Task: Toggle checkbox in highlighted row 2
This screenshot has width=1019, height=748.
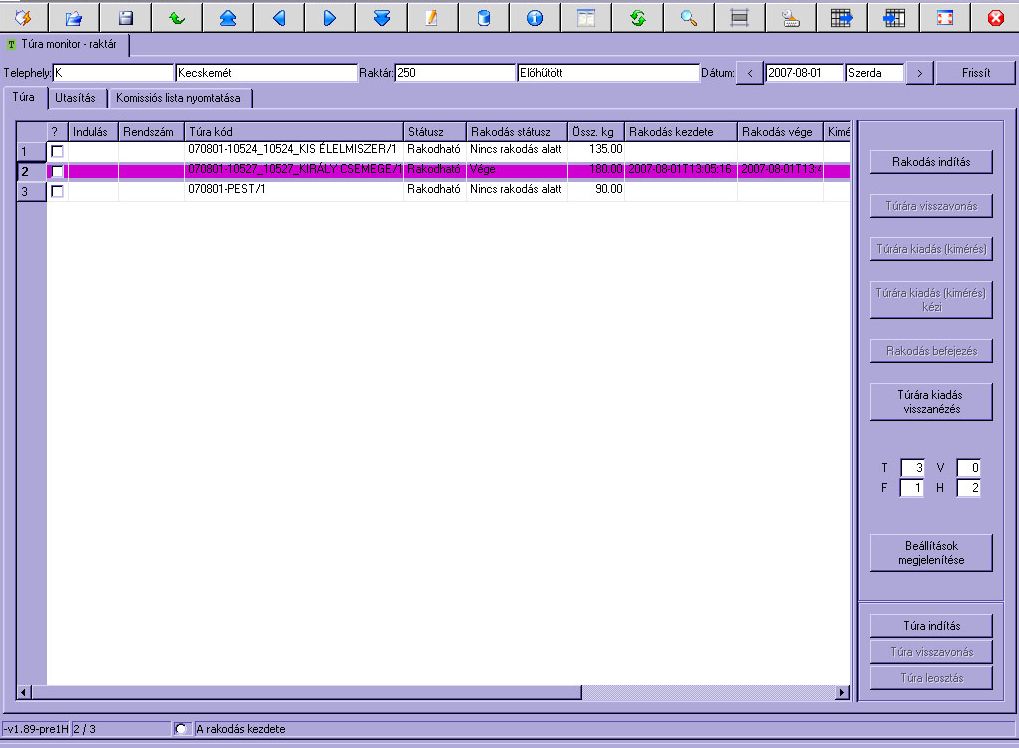Action: (x=57, y=171)
